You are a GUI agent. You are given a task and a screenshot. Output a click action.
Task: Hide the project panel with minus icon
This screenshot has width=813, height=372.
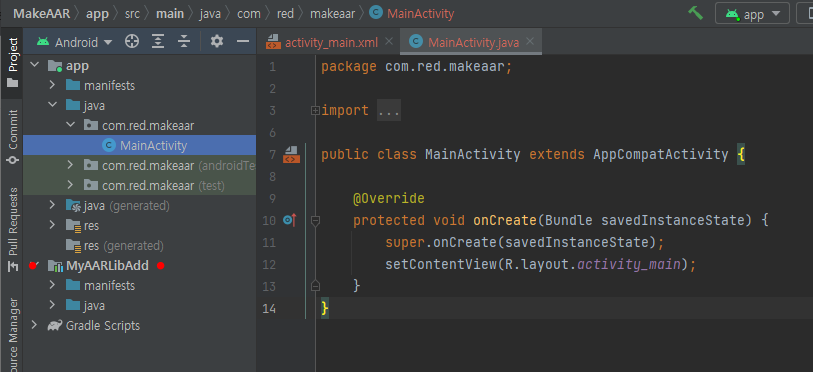[x=243, y=42]
